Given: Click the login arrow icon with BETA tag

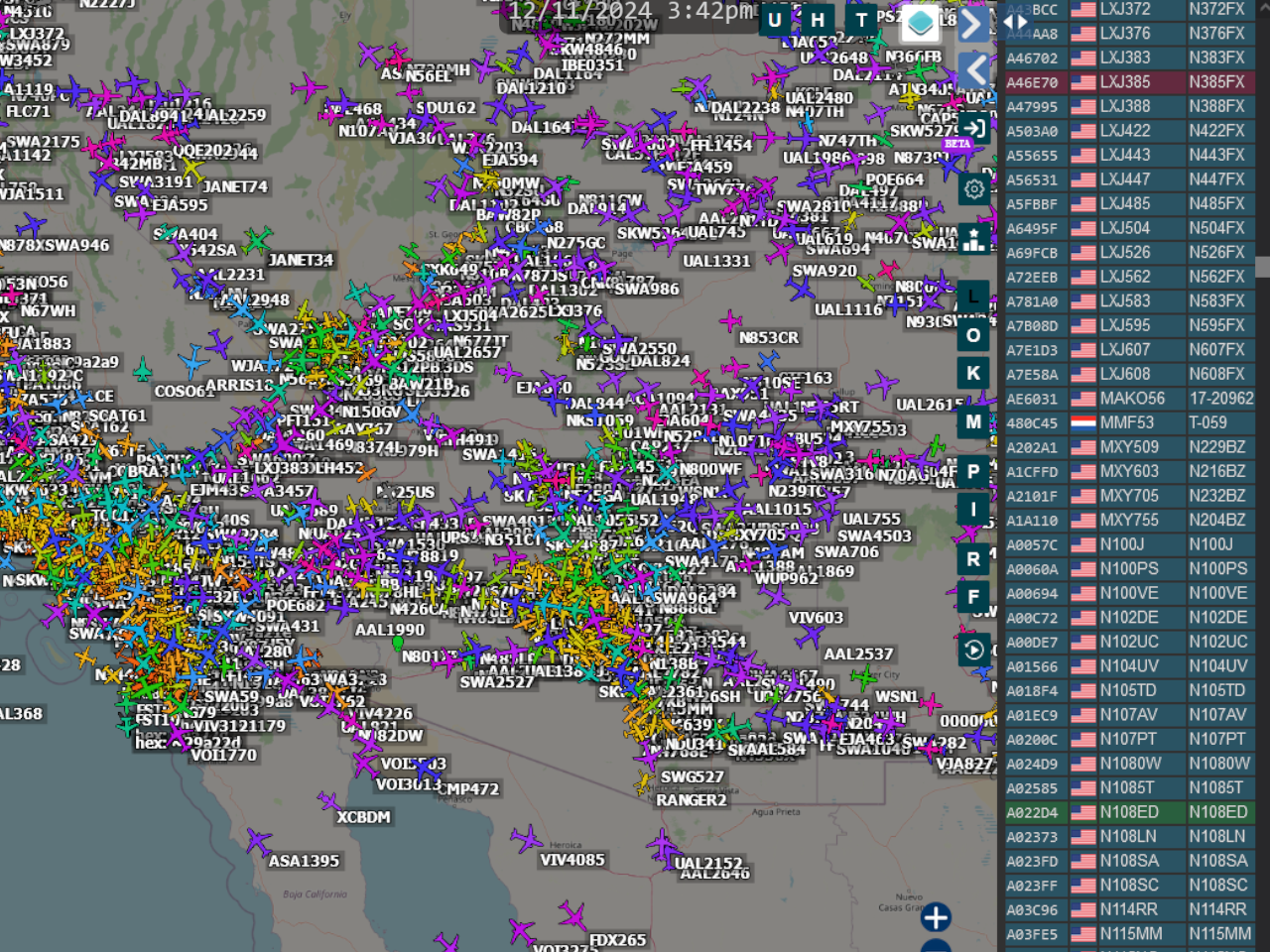Looking at the screenshot, I should pos(974,129).
